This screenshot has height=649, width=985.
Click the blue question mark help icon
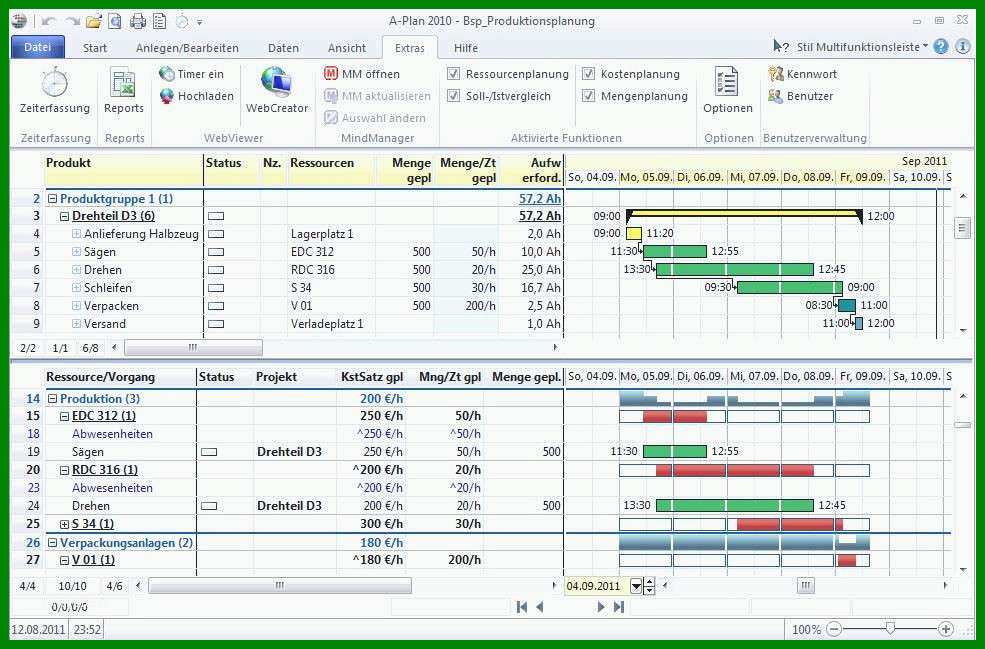coord(940,46)
